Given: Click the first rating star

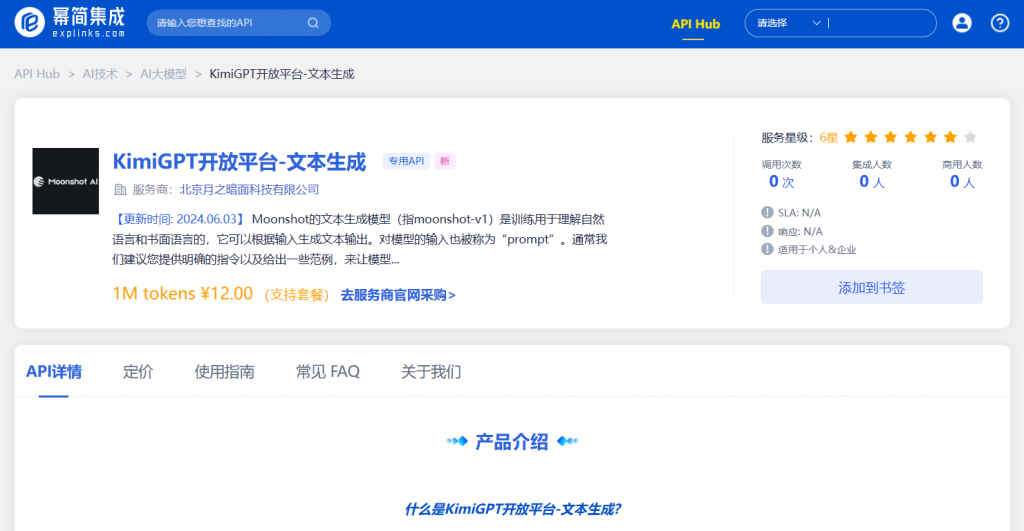Looking at the screenshot, I should tap(850, 137).
